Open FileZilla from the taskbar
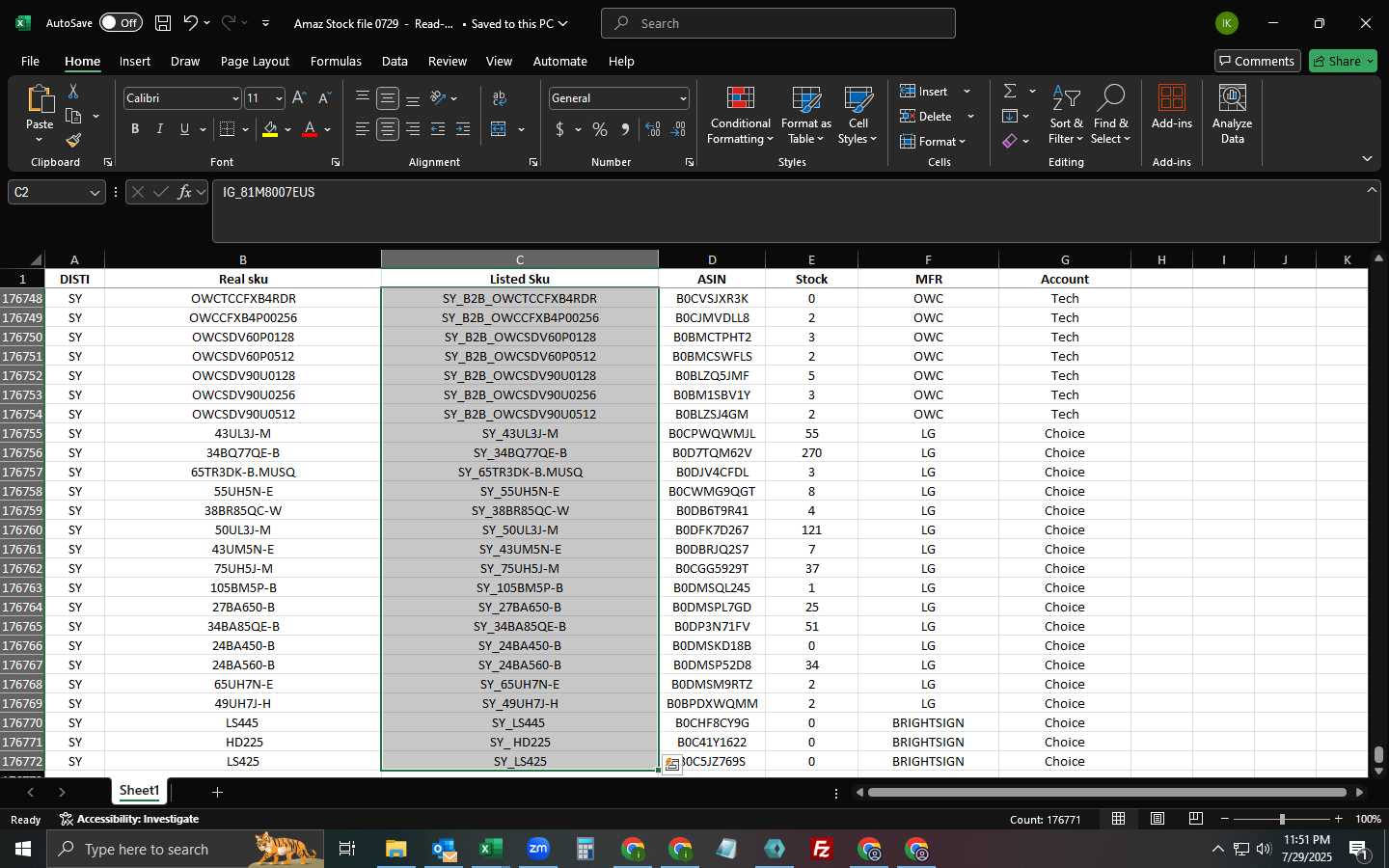Viewport: 1389px width, 868px height. (822, 849)
